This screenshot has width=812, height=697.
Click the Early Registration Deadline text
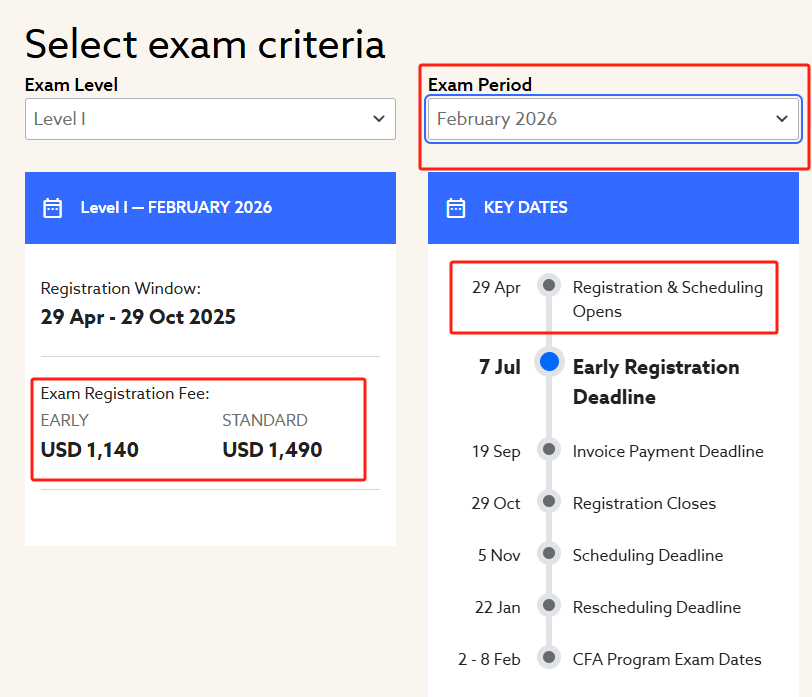[x=655, y=382]
